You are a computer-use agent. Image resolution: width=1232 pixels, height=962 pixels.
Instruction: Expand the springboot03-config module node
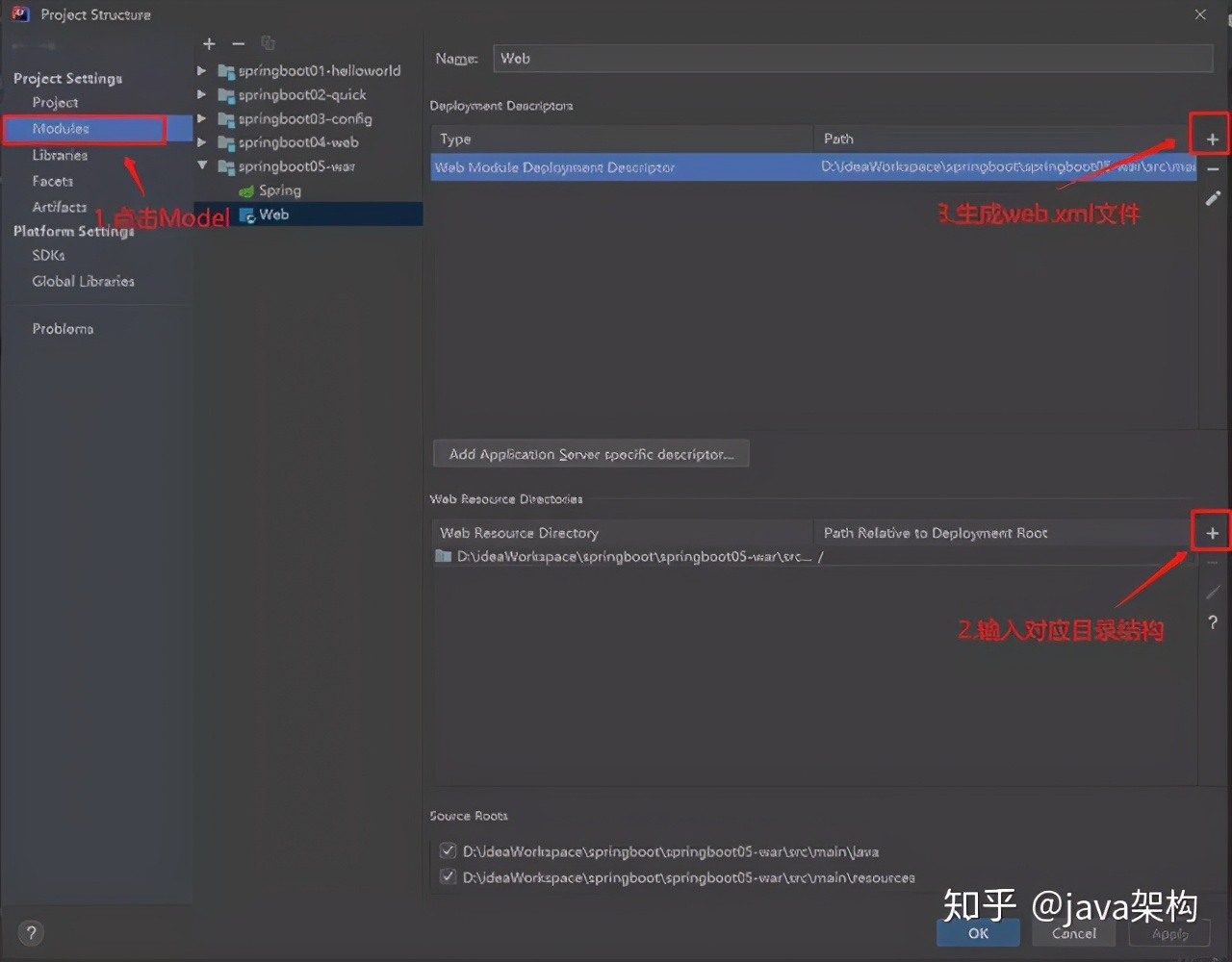(x=202, y=119)
